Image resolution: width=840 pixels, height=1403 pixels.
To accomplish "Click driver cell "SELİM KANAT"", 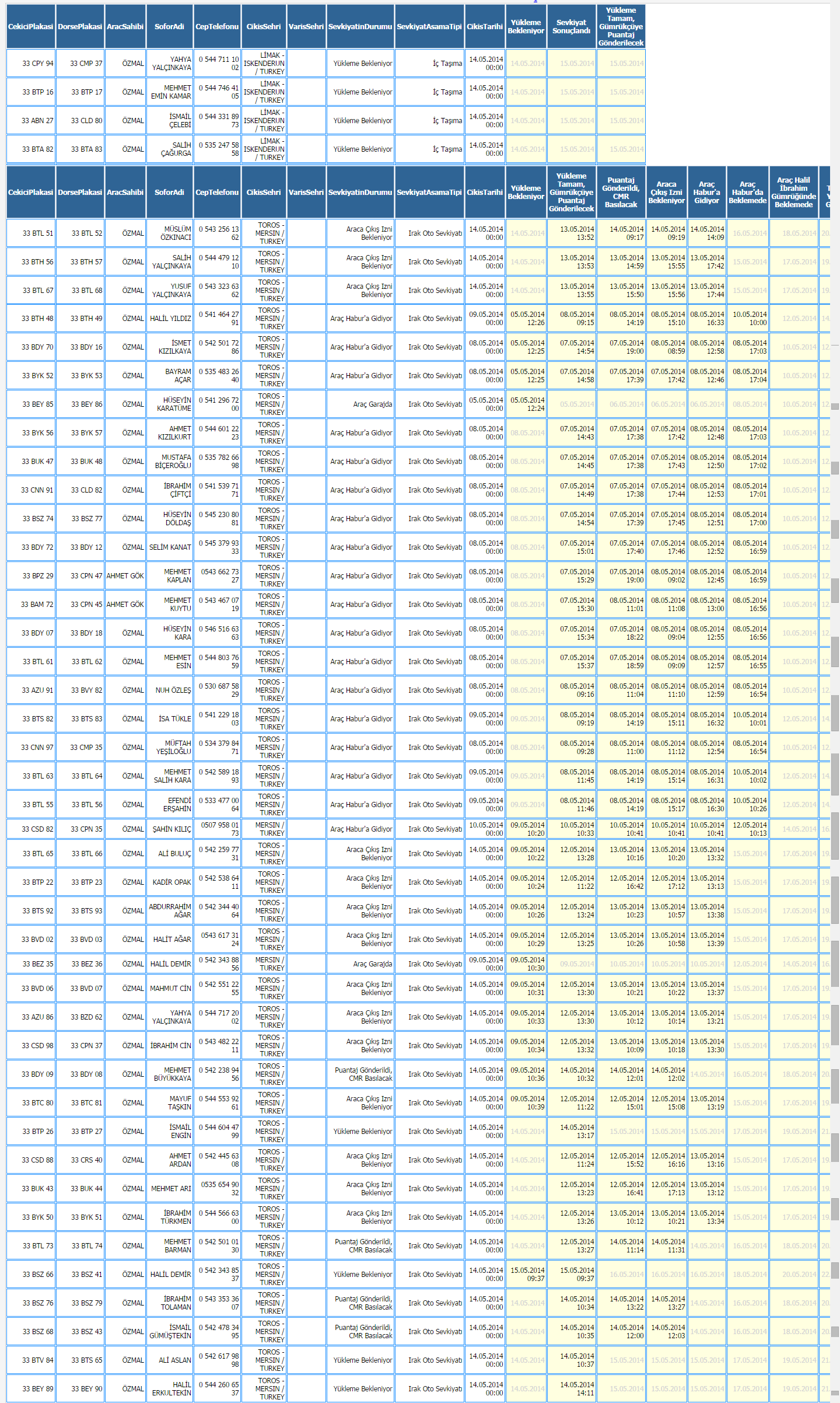I will pos(169,547).
